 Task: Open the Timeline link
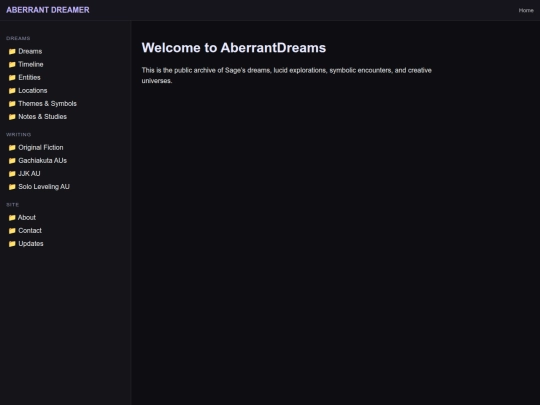(31, 64)
